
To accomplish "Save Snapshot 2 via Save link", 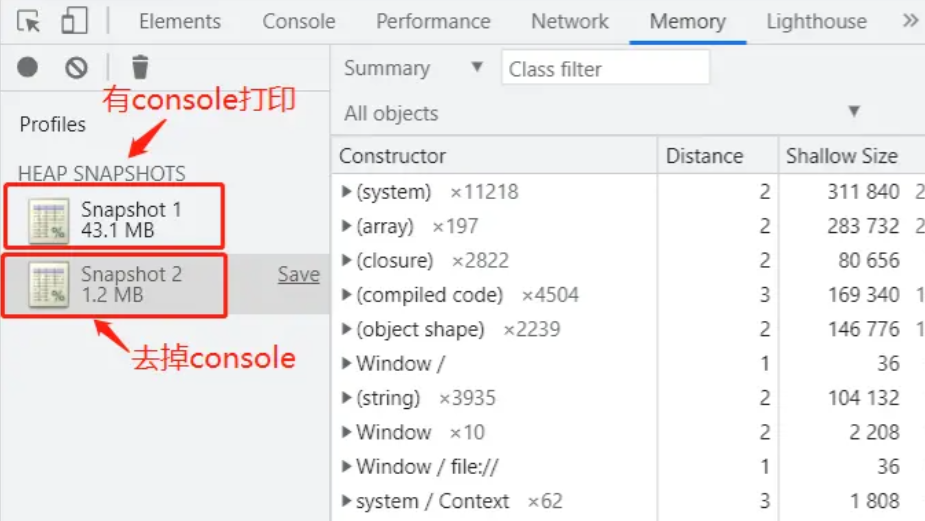I will [x=299, y=274].
